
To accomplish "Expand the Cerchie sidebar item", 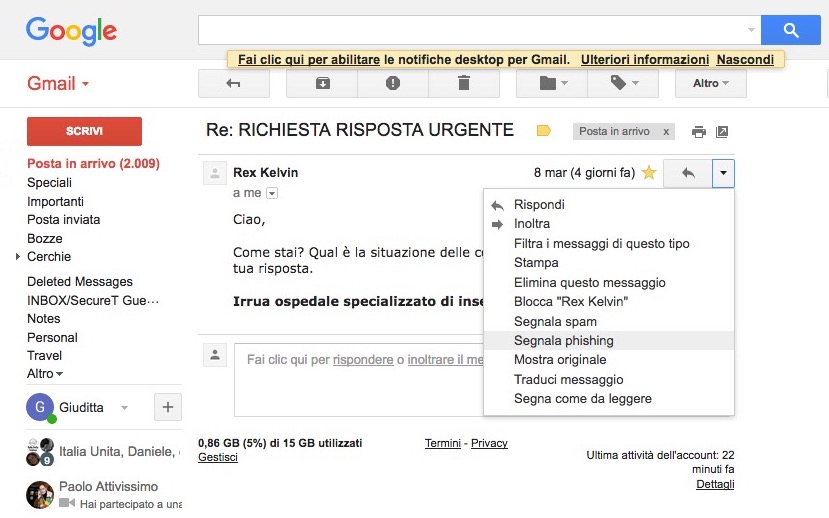I will 18,257.
